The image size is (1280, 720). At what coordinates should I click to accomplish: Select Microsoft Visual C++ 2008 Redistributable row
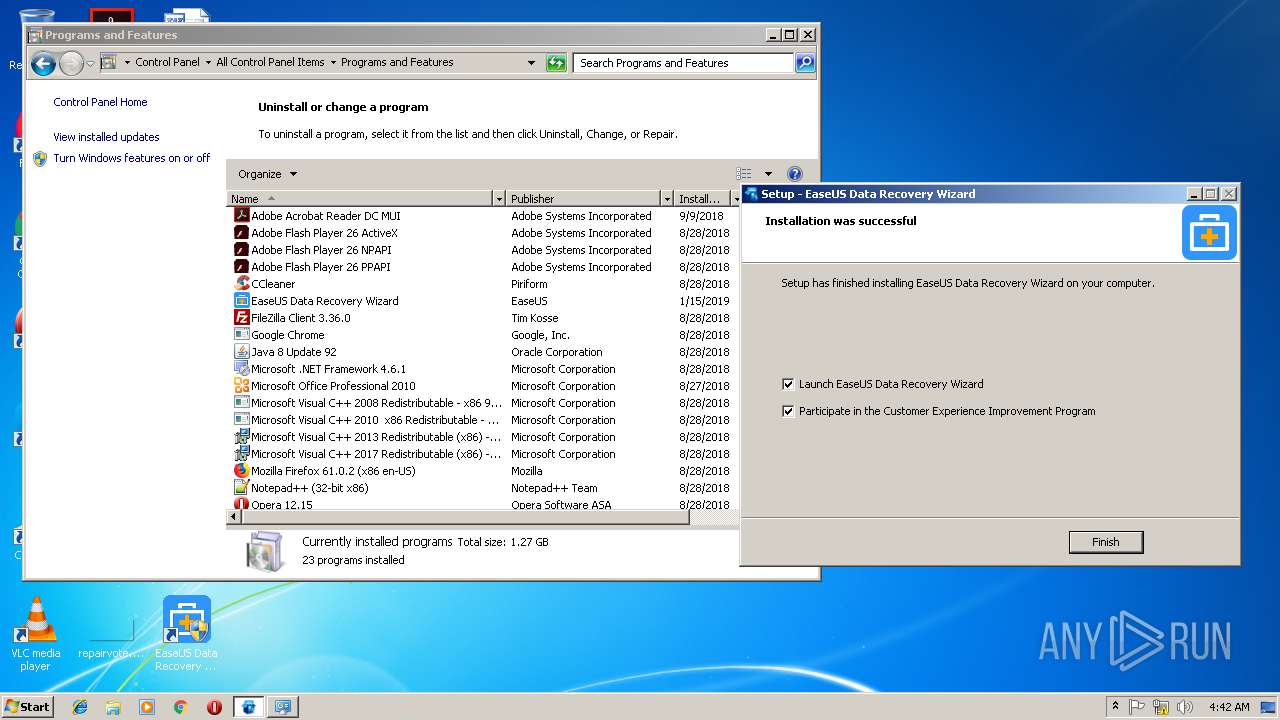[x=482, y=402]
